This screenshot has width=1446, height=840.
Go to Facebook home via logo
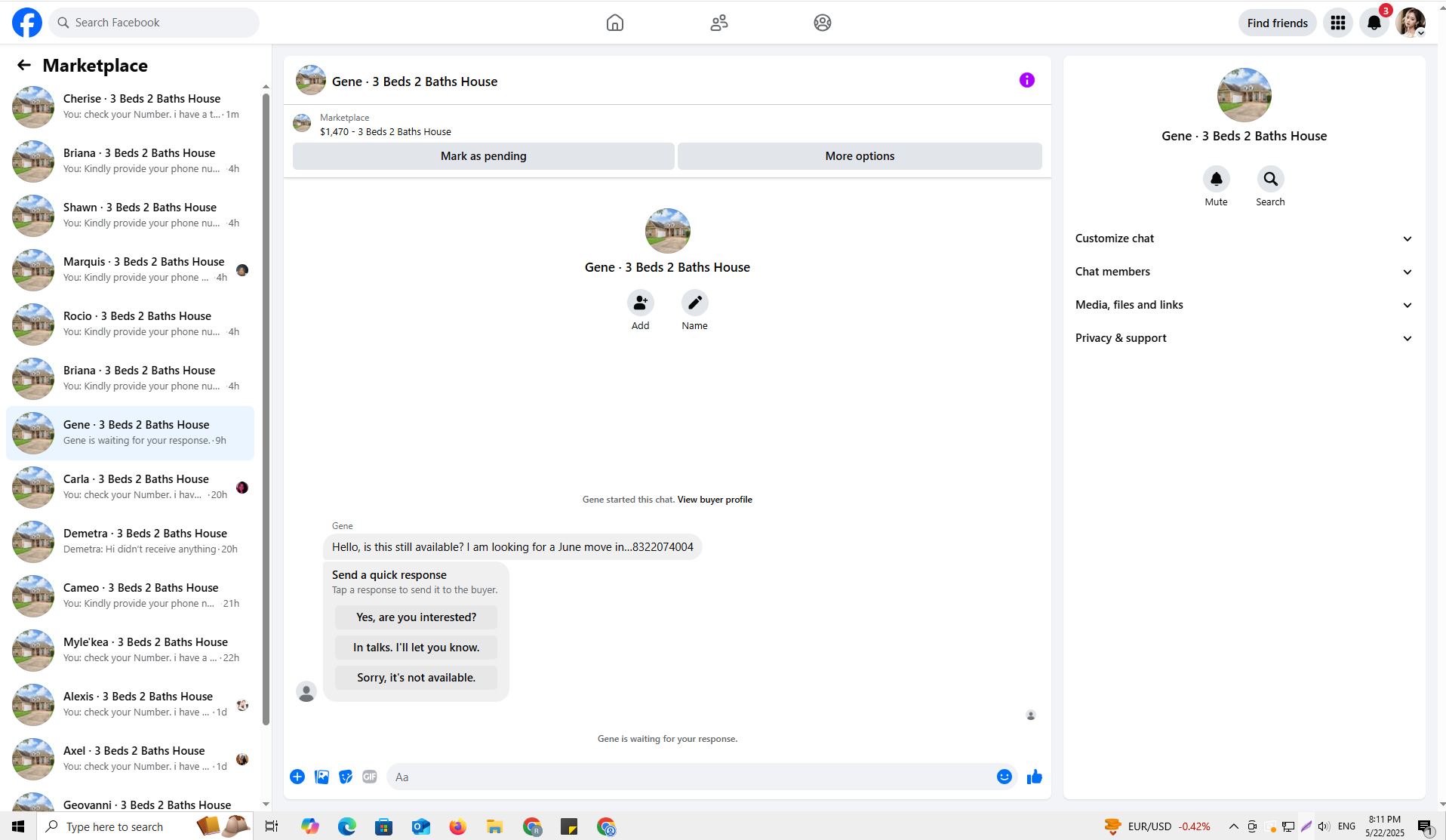click(27, 23)
